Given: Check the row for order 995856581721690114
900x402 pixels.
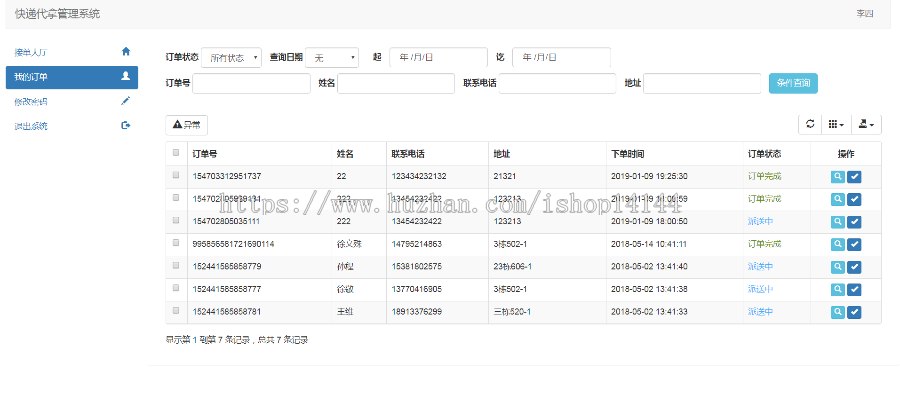Looking at the screenshot, I should tap(176, 243).
